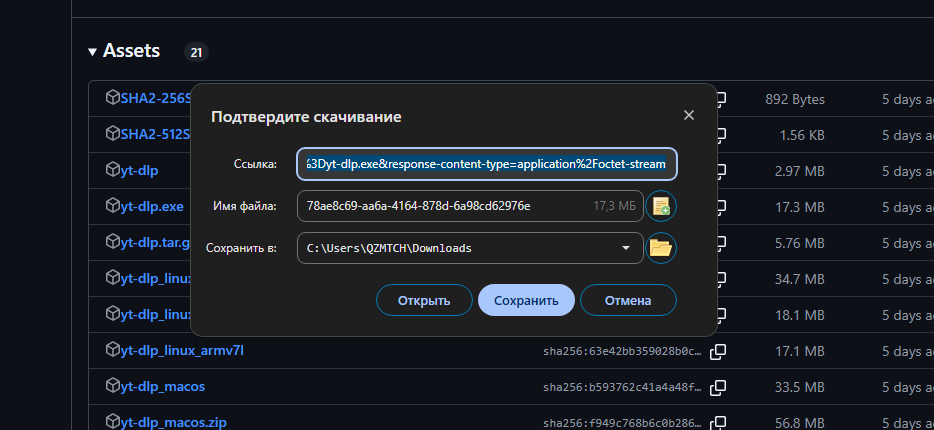The image size is (934, 430).
Task: Click the 17,3 МБ size in dialog
Action: tap(614, 206)
